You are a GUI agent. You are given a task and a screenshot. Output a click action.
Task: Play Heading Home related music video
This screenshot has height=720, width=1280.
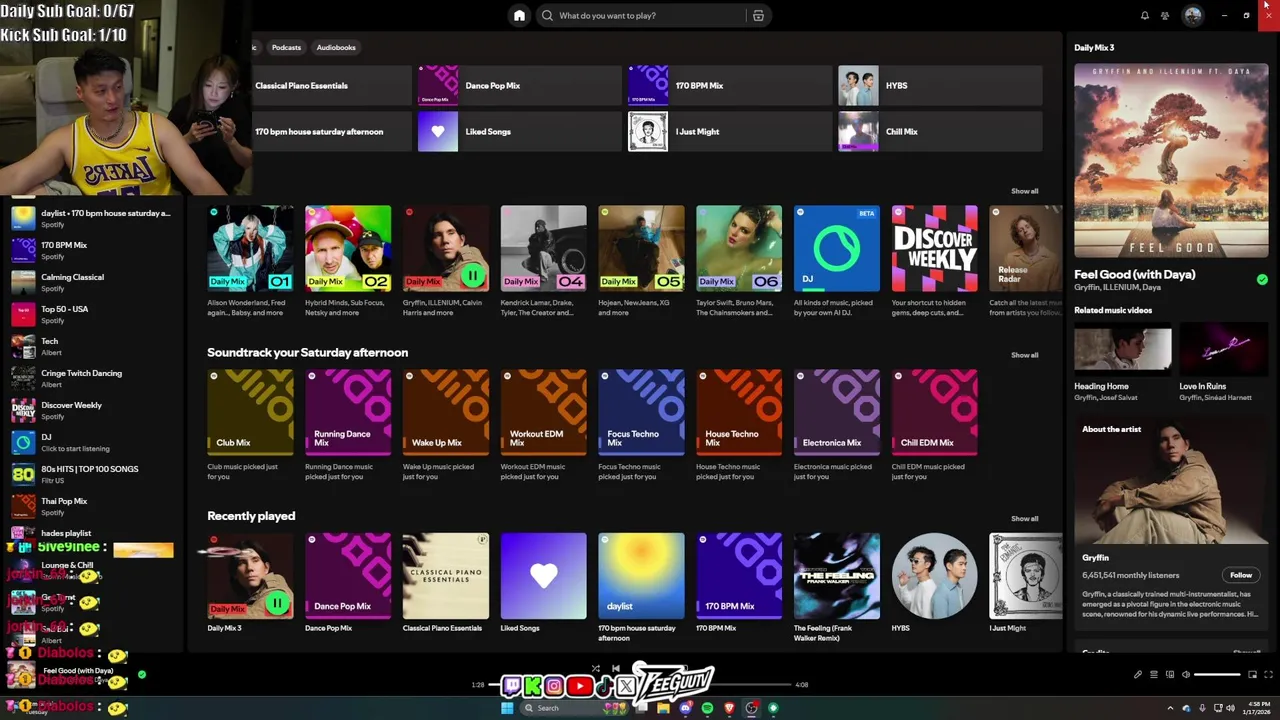point(1122,350)
